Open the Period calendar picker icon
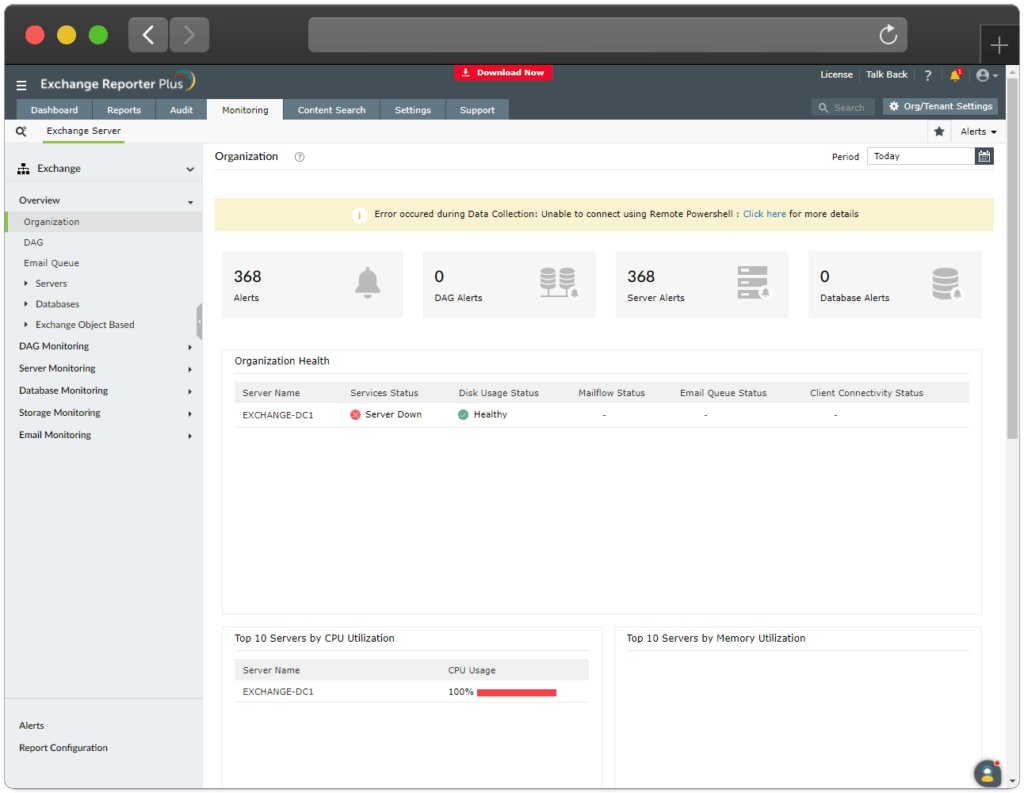 pos(984,156)
